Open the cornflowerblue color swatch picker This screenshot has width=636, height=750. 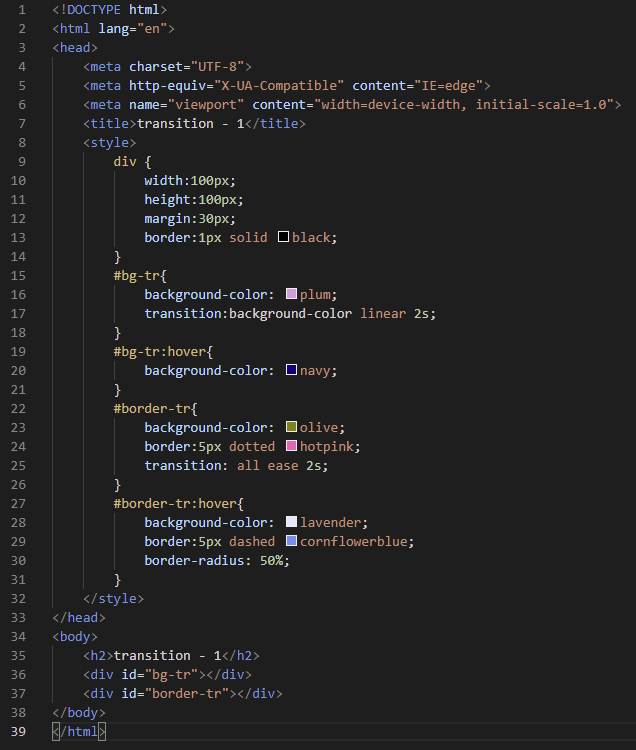[291, 541]
